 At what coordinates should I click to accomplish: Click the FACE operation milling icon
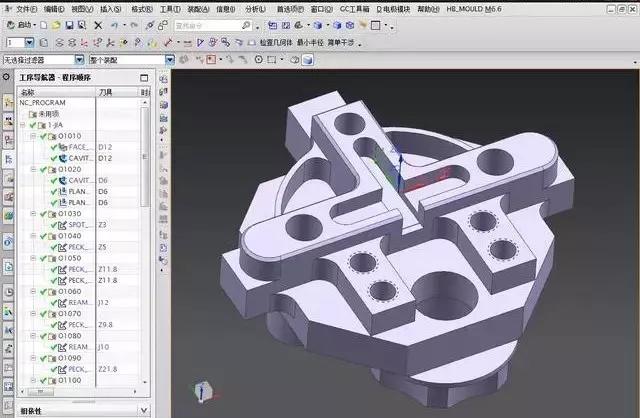pos(63,147)
